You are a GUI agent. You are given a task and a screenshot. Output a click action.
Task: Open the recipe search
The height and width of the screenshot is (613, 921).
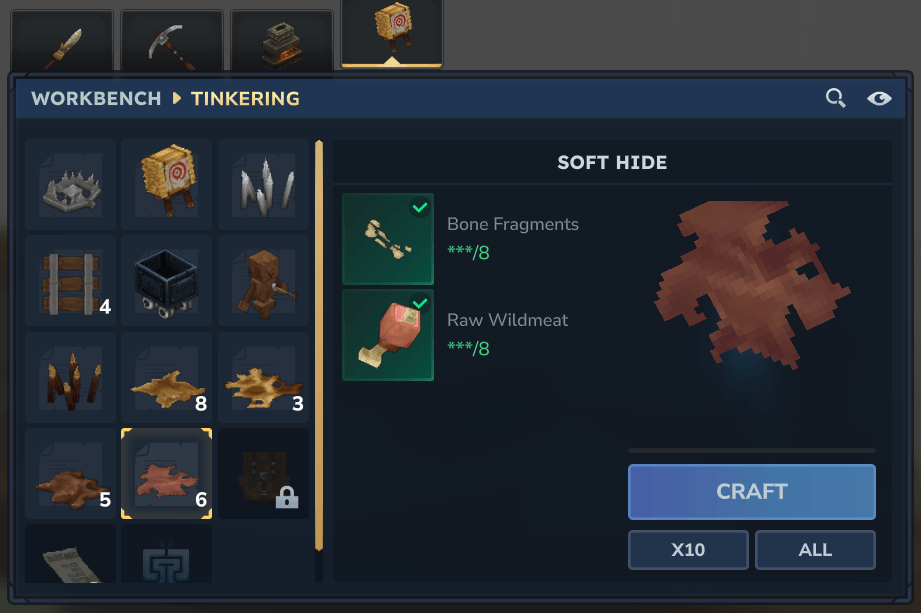[835, 98]
